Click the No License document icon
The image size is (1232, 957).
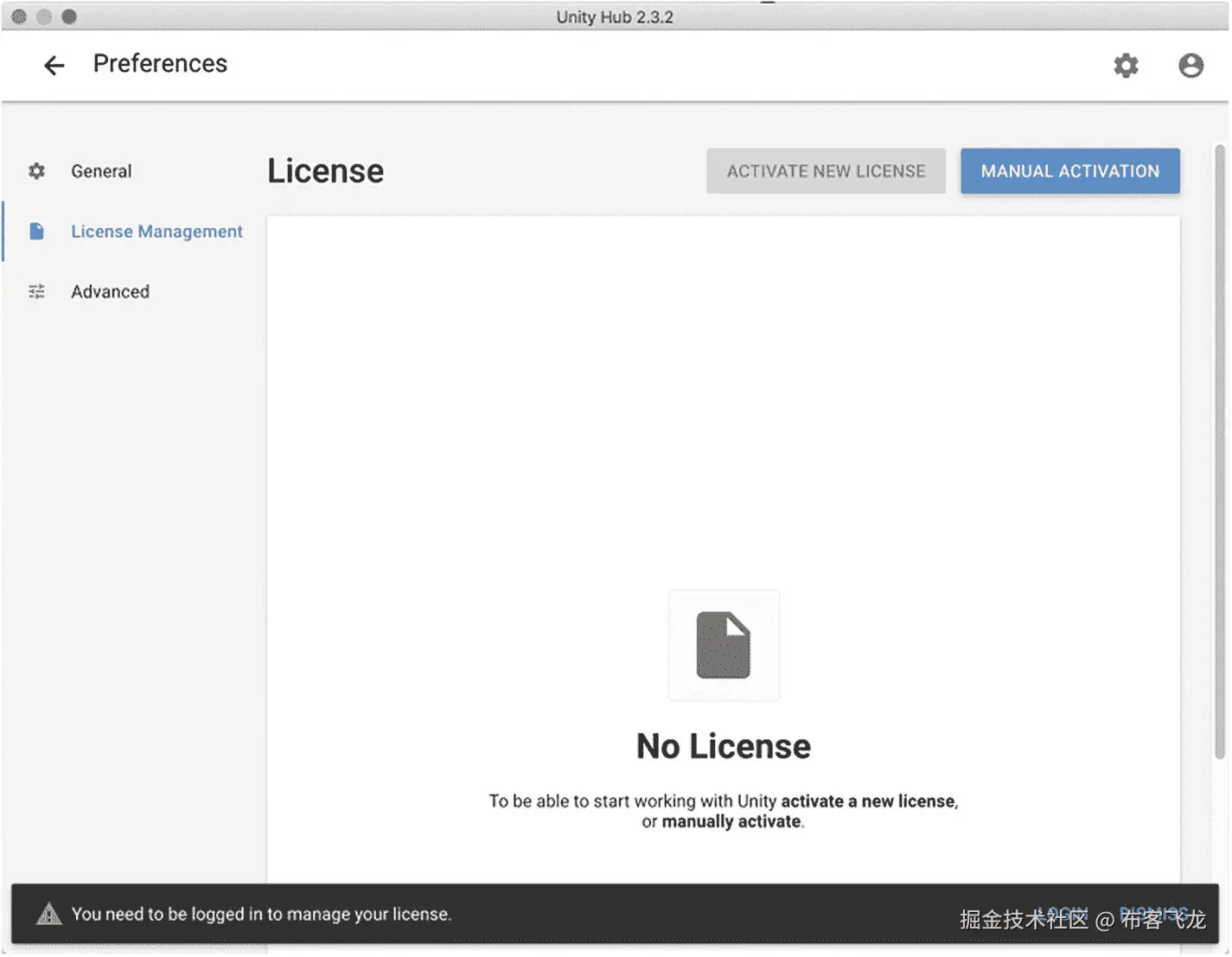point(724,645)
